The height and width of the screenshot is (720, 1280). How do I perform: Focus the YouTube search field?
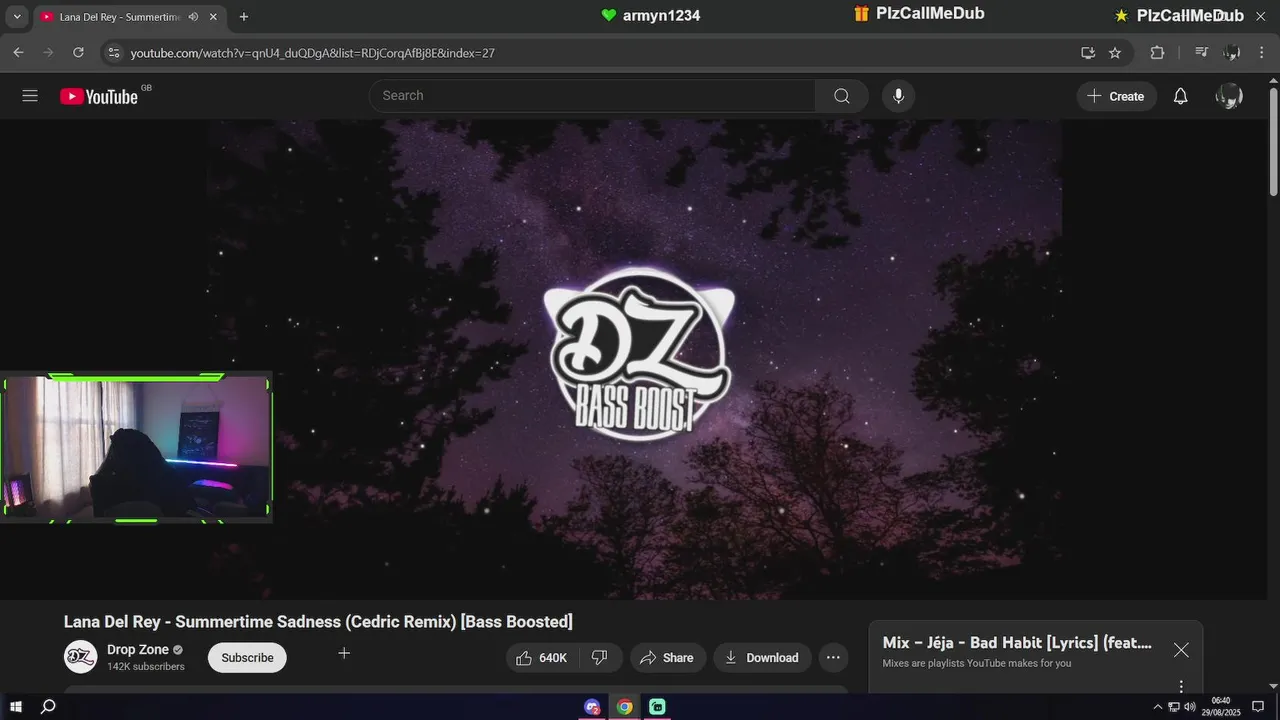click(592, 96)
